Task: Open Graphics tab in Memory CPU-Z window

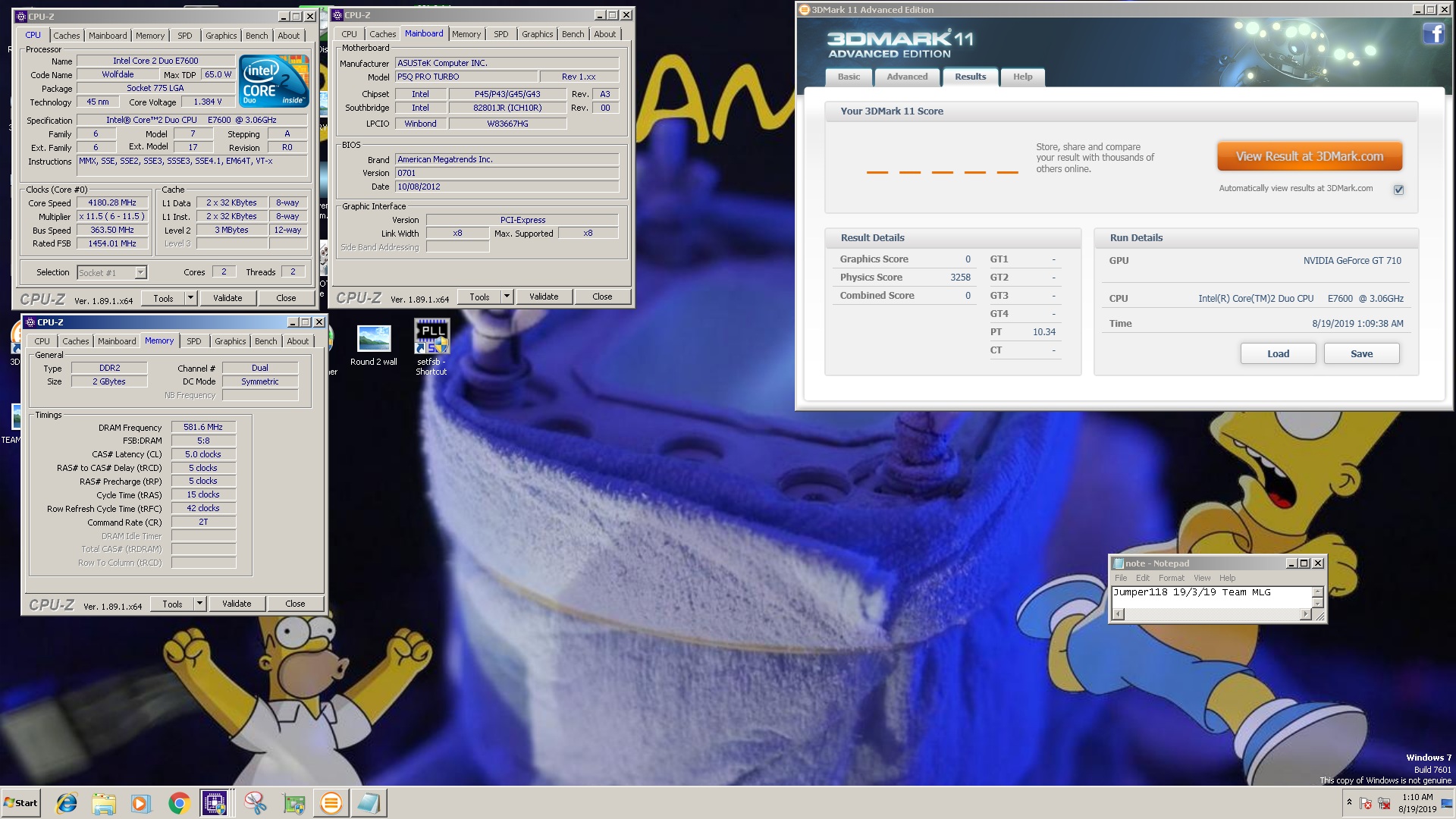Action: click(230, 341)
